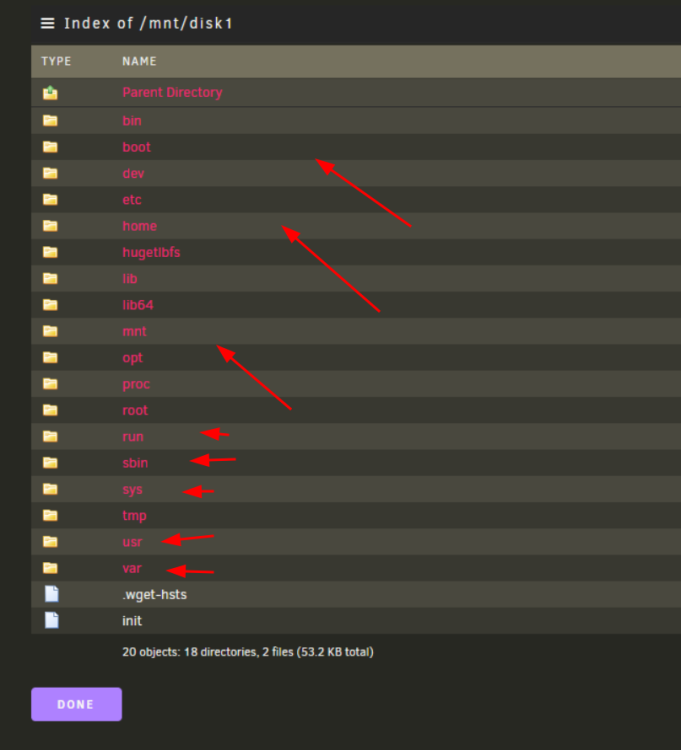This screenshot has height=750, width=681.
Task: Click the folder icon beside sbin
Action: (x=50, y=463)
